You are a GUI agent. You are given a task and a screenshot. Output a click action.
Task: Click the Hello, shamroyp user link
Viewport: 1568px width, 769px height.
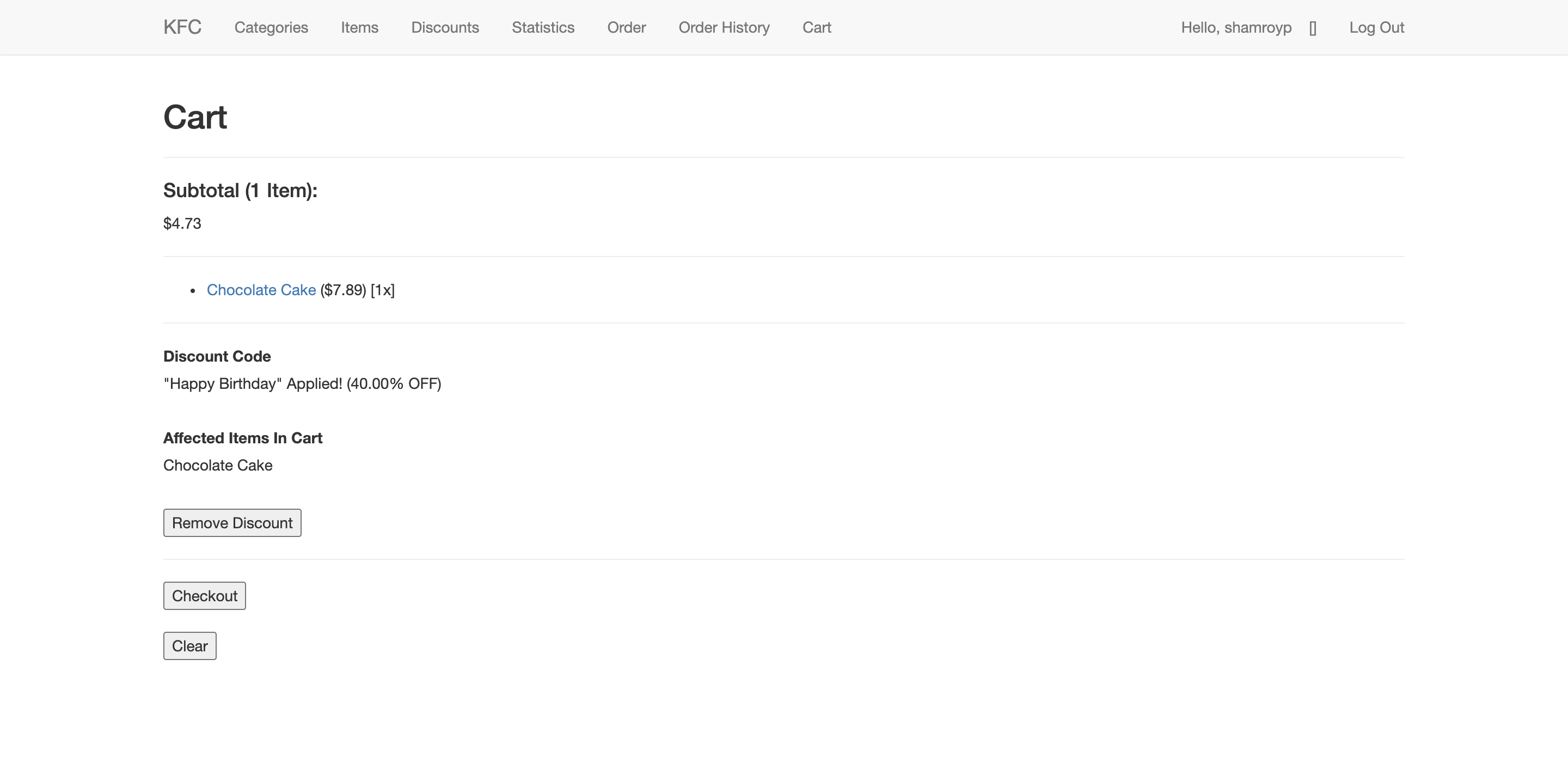[1236, 27]
